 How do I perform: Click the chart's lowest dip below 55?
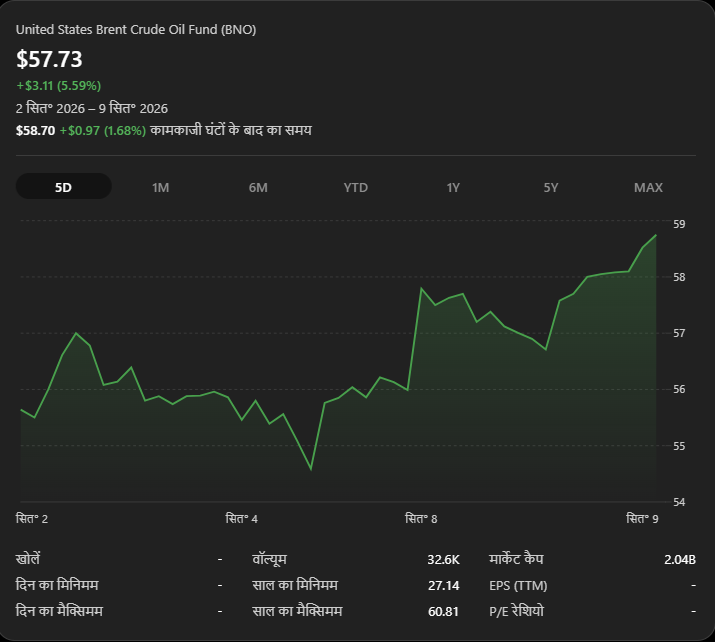(311, 469)
